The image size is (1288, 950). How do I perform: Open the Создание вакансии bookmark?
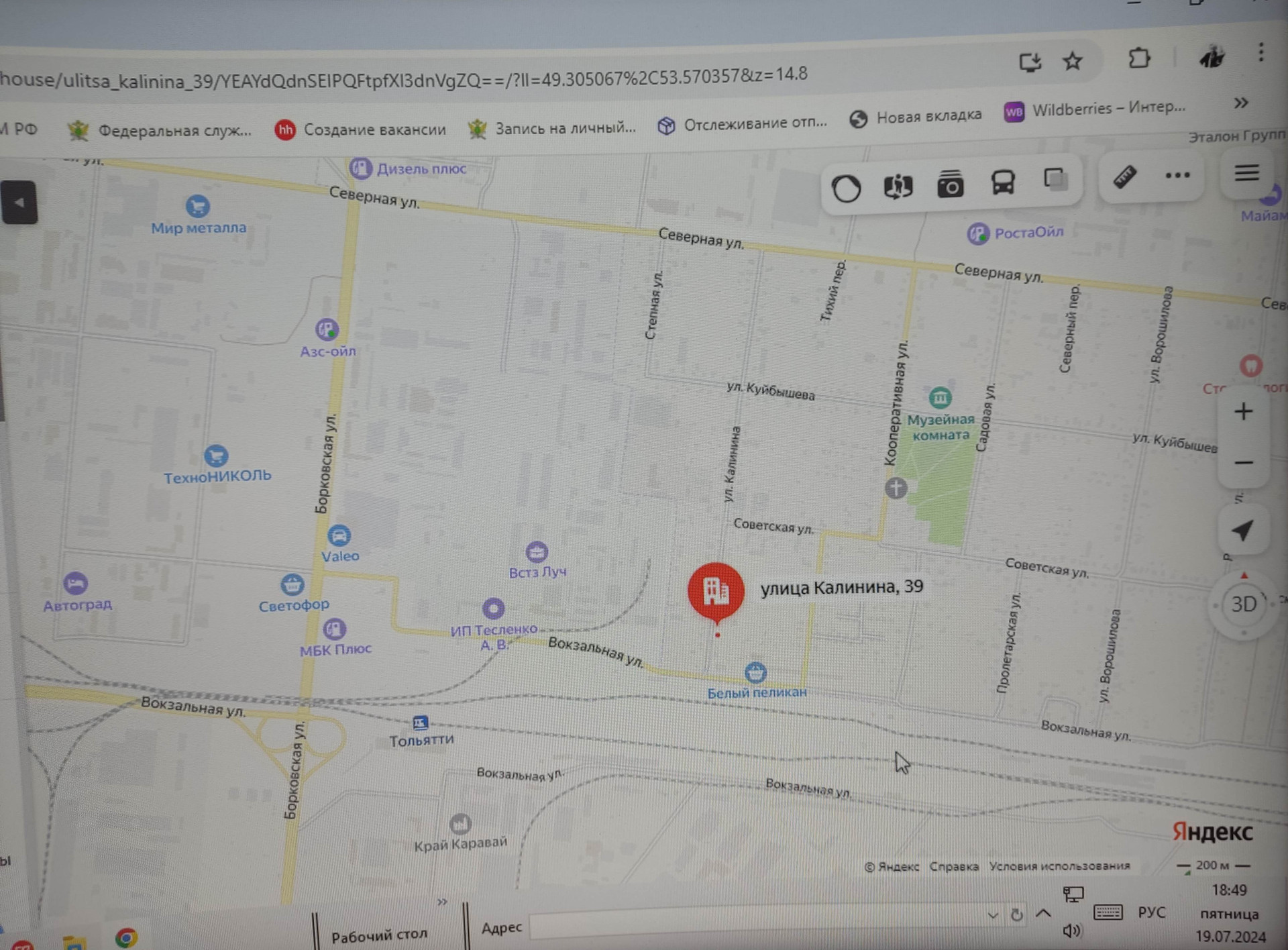(x=361, y=129)
